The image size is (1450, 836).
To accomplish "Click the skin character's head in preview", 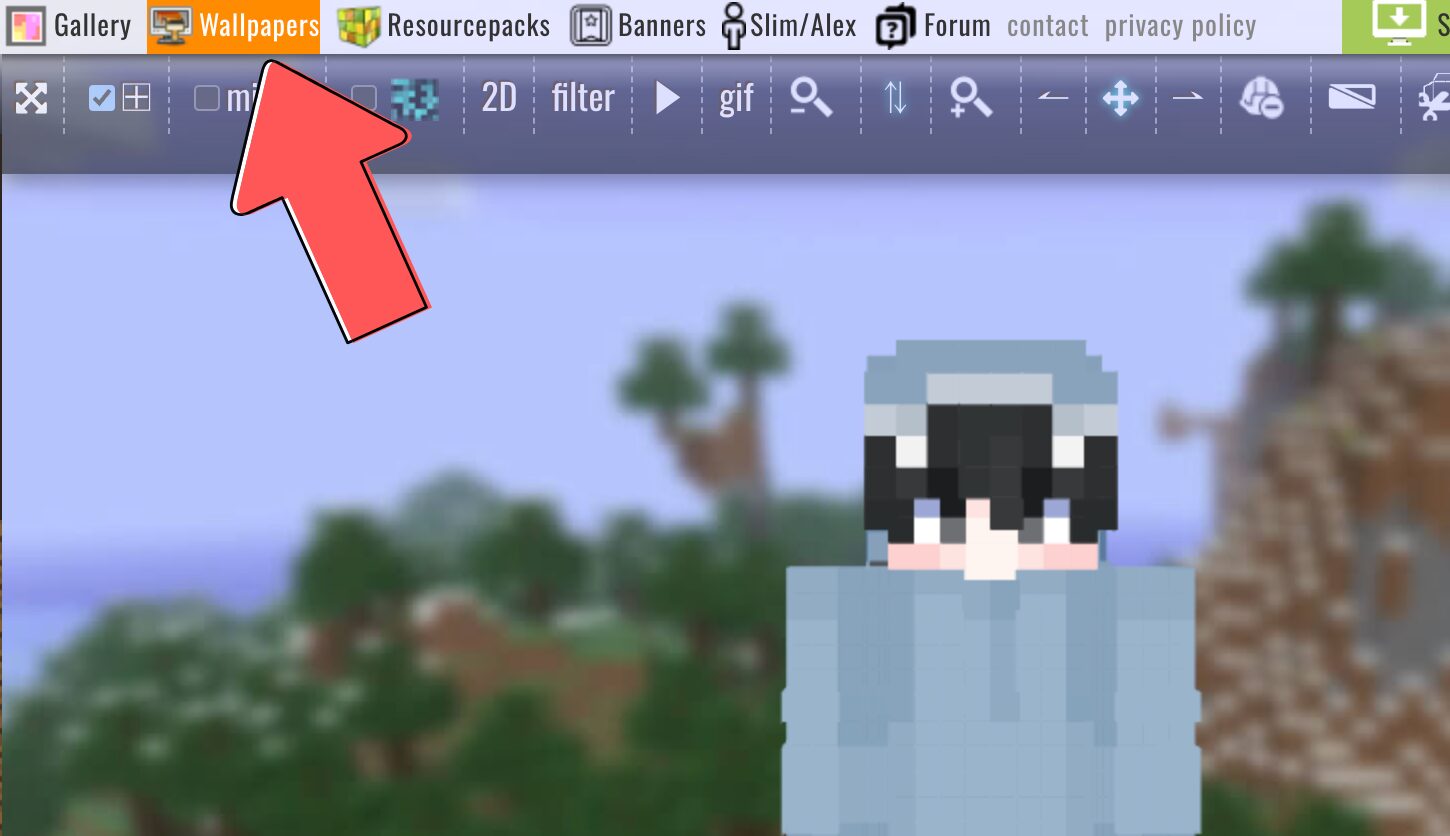I will pos(990,460).
